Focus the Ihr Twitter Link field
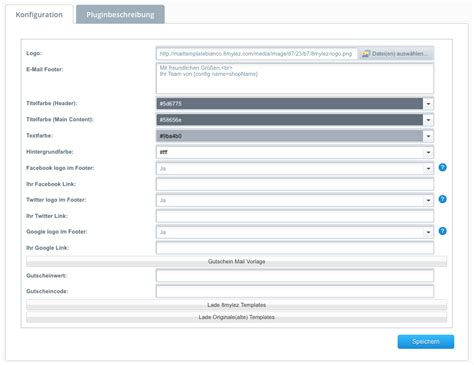 click(x=295, y=216)
